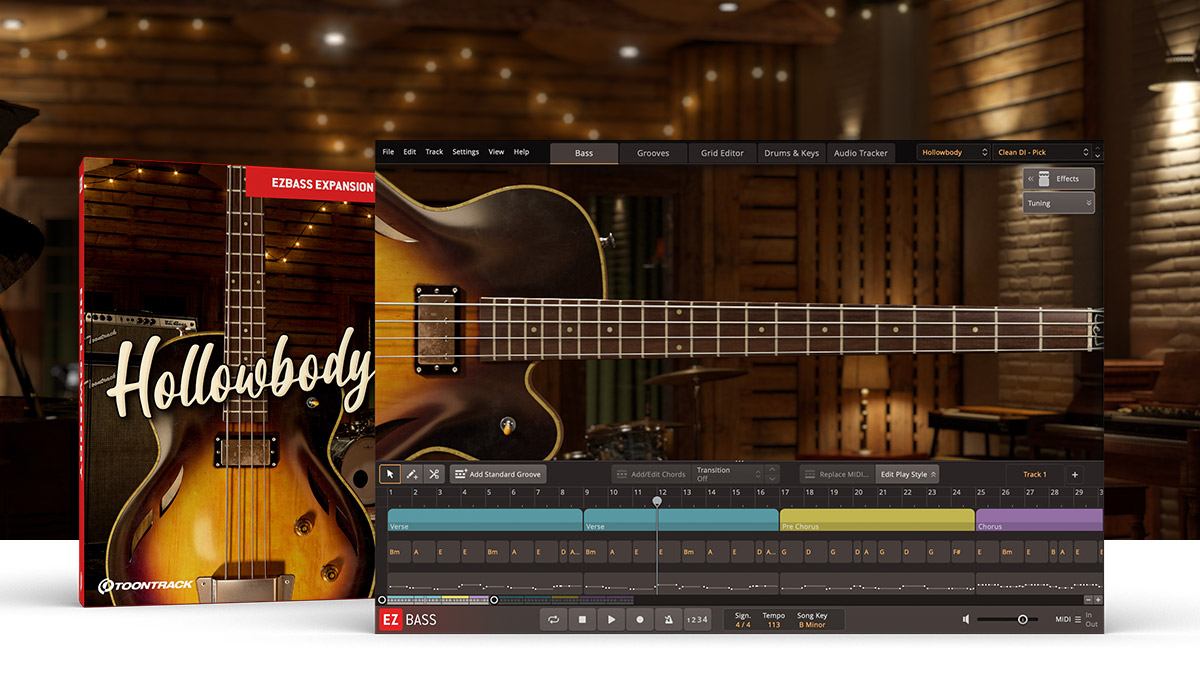The width and height of the screenshot is (1200, 675).
Task: Expand Edit Play Style panel
Action: [907, 474]
